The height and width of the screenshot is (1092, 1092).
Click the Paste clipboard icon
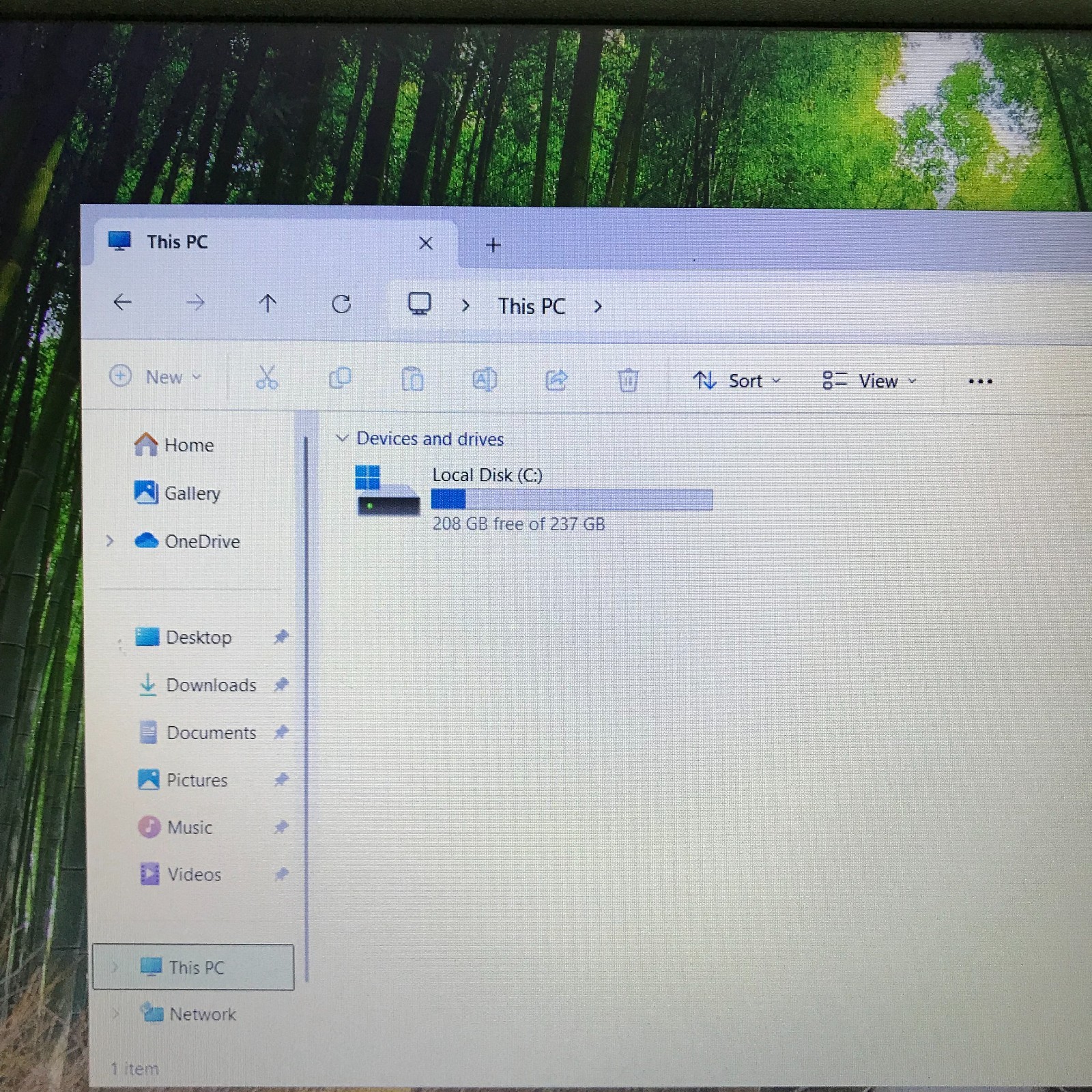[412, 379]
